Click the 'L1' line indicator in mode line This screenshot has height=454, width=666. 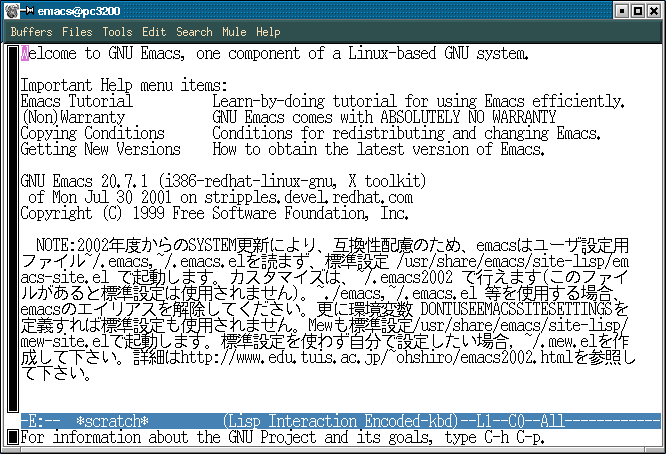pyautogui.click(x=484, y=421)
